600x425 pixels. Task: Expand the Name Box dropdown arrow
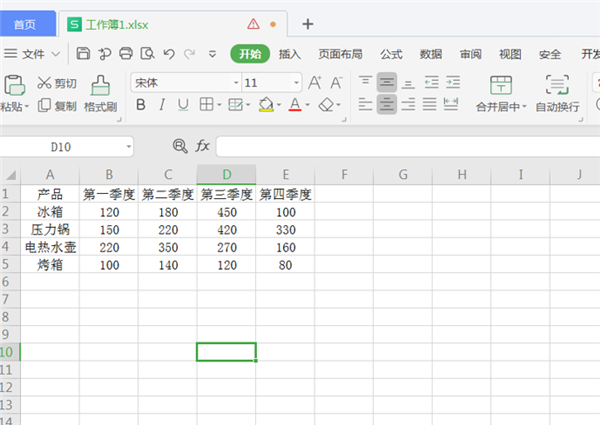pos(129,147)
